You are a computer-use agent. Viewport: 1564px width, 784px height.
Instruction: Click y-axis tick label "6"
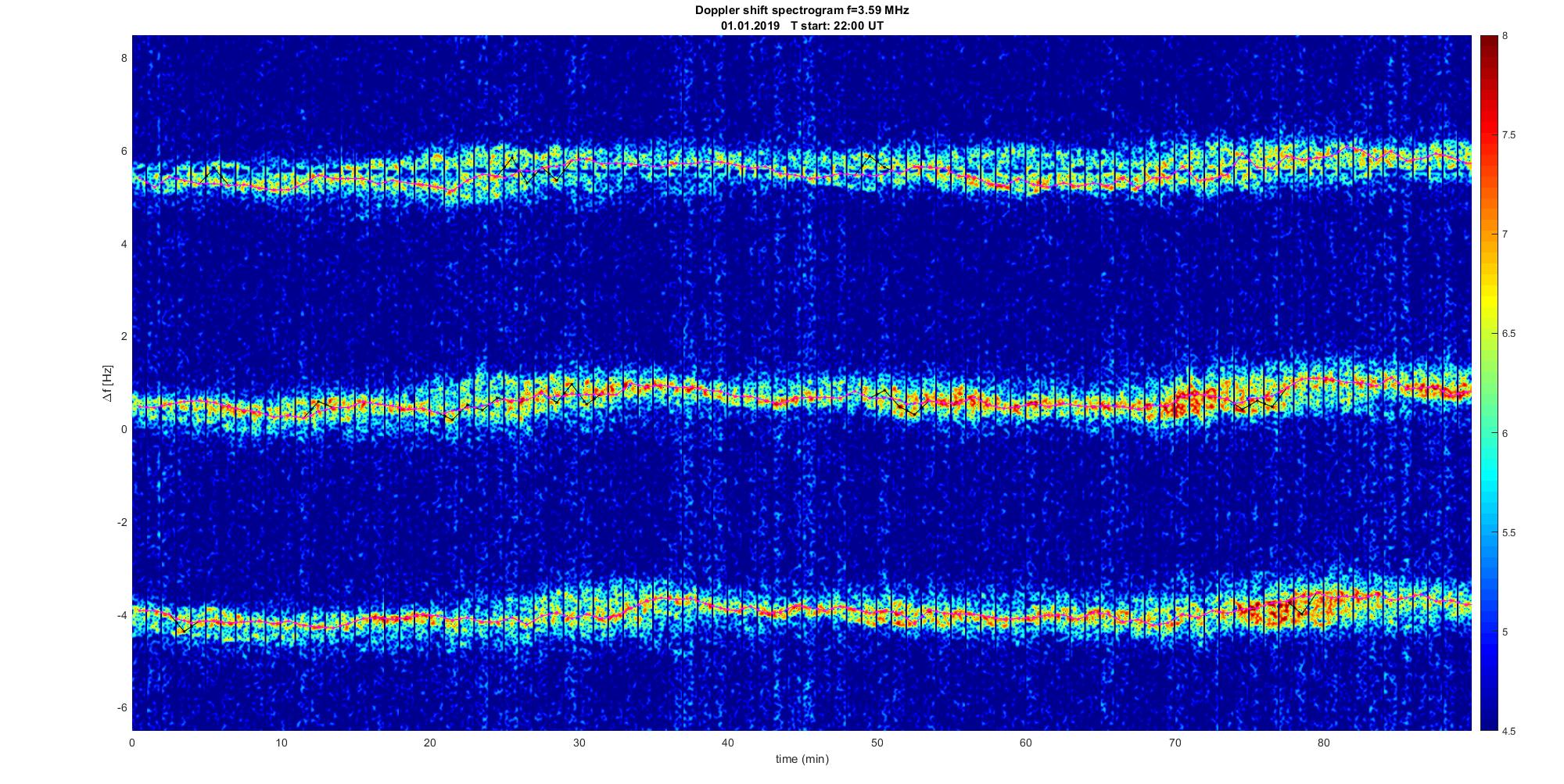click(x=124, y=152)
